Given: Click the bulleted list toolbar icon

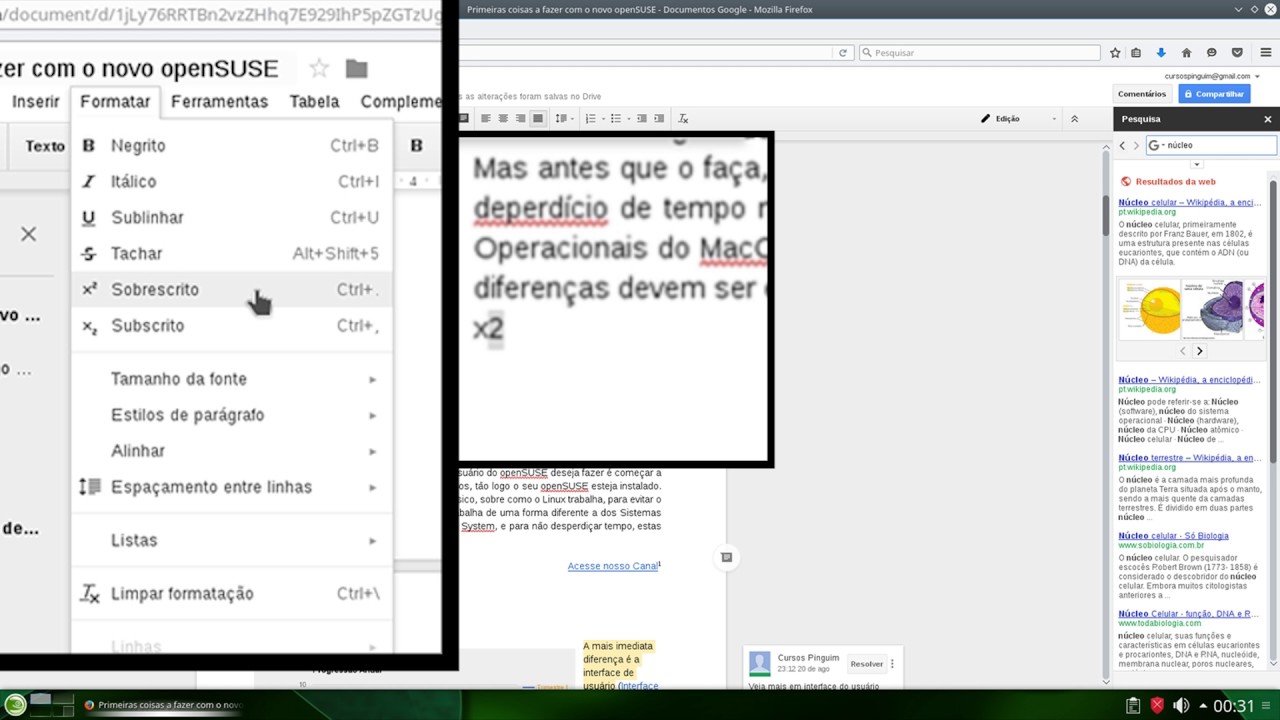Looking at the screenshot, I should point(617,118).
